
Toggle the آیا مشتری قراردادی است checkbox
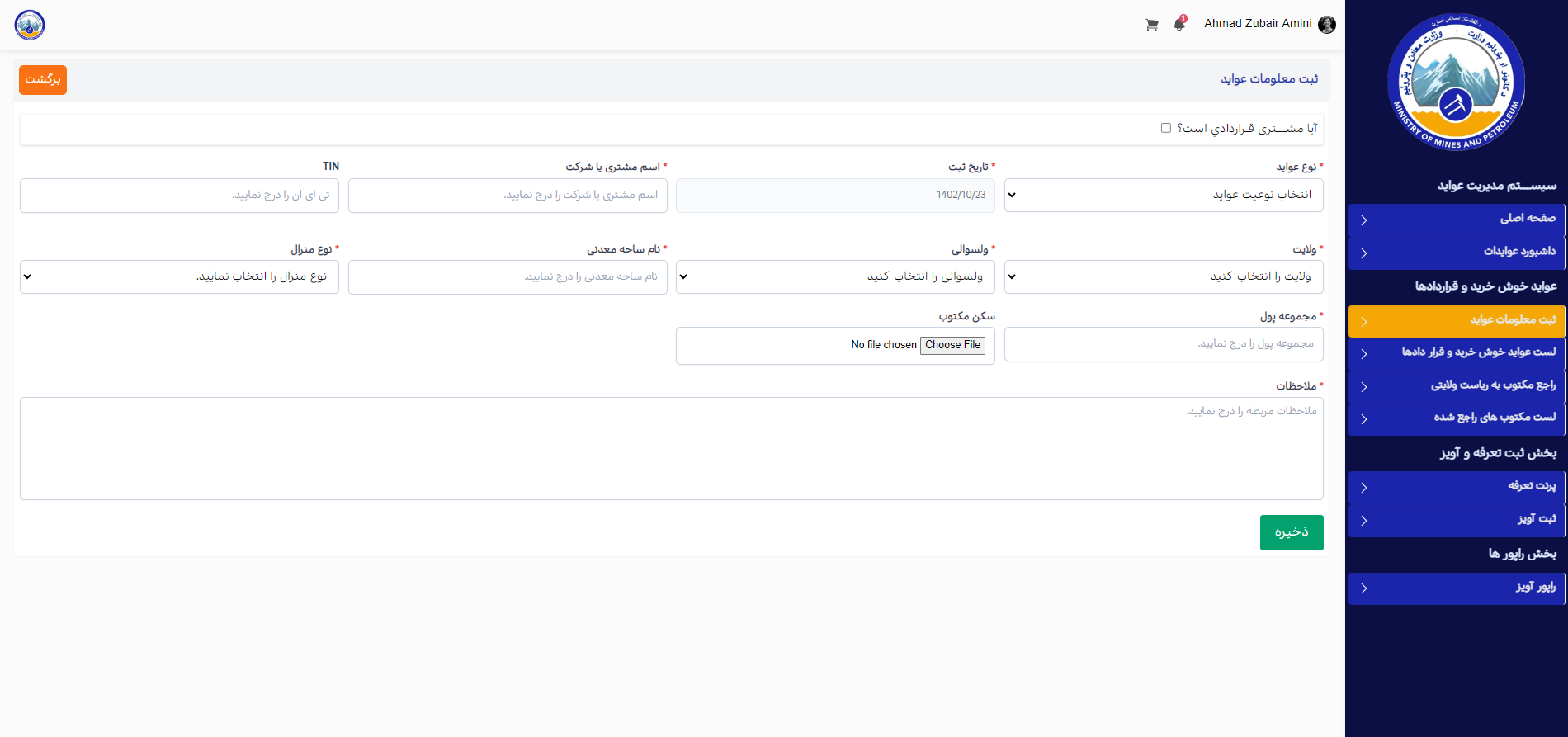tap(1165, 128)
